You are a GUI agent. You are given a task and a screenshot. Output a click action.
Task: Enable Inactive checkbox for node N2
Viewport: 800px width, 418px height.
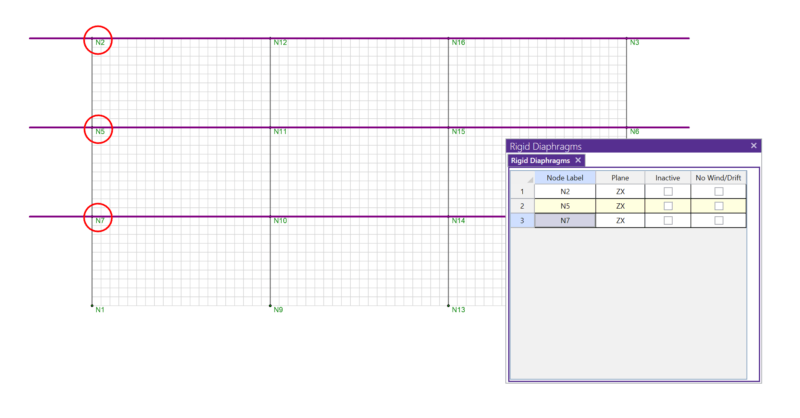[x=668, y=191]
